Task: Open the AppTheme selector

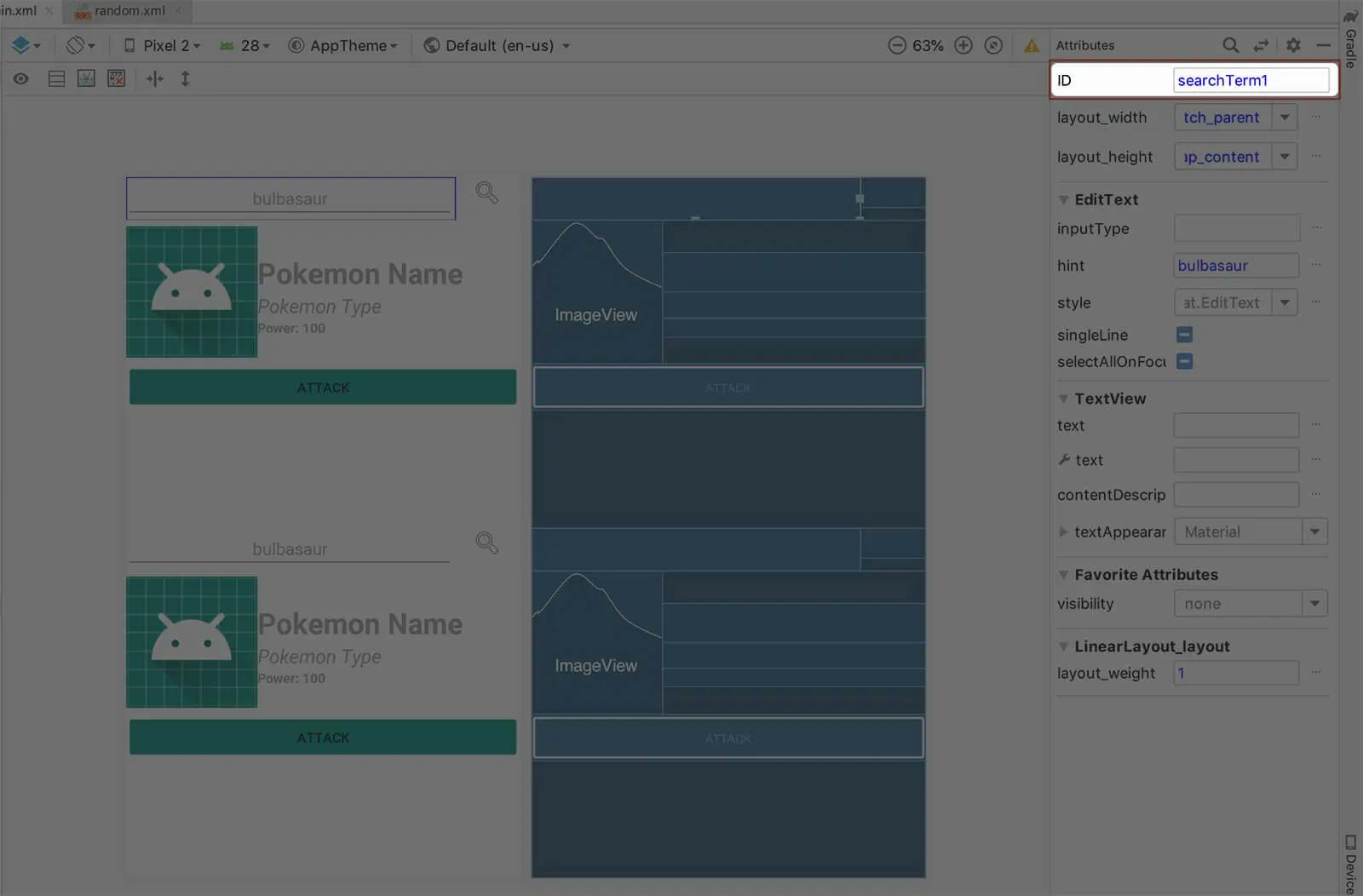Action: point(343,45)
